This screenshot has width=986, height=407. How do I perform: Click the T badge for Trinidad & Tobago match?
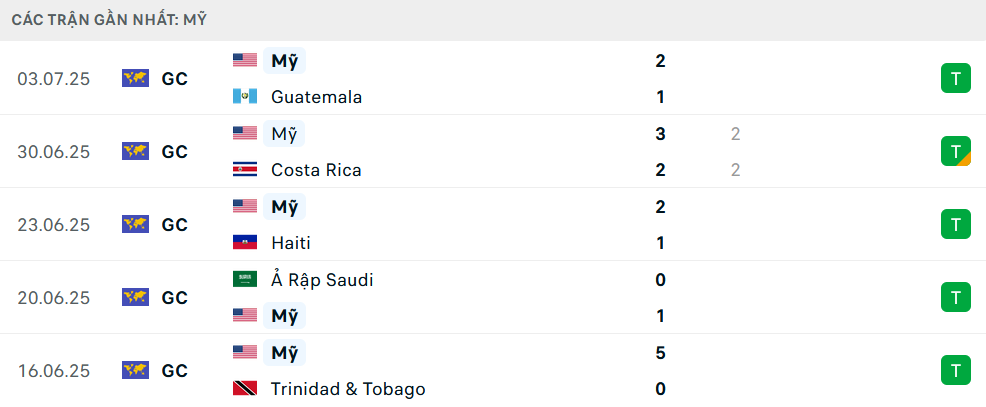[x=956, y=370]
